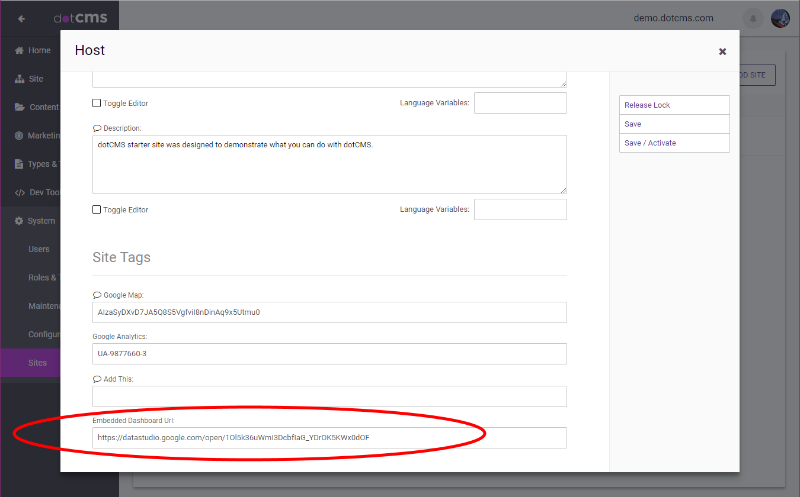Click the Google Map hint bubble icon
The image size is (800, 497).
[x=97, y=295]
